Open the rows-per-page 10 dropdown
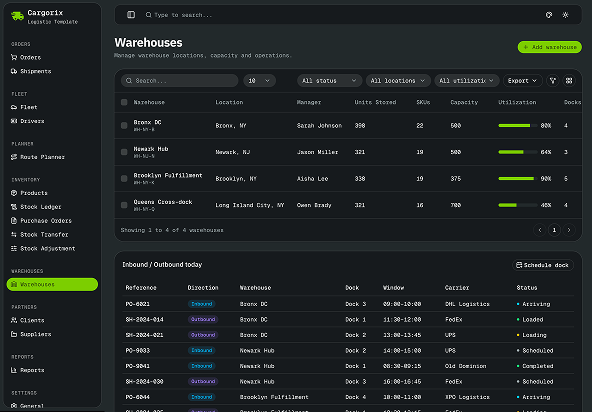 coord(259,80)
